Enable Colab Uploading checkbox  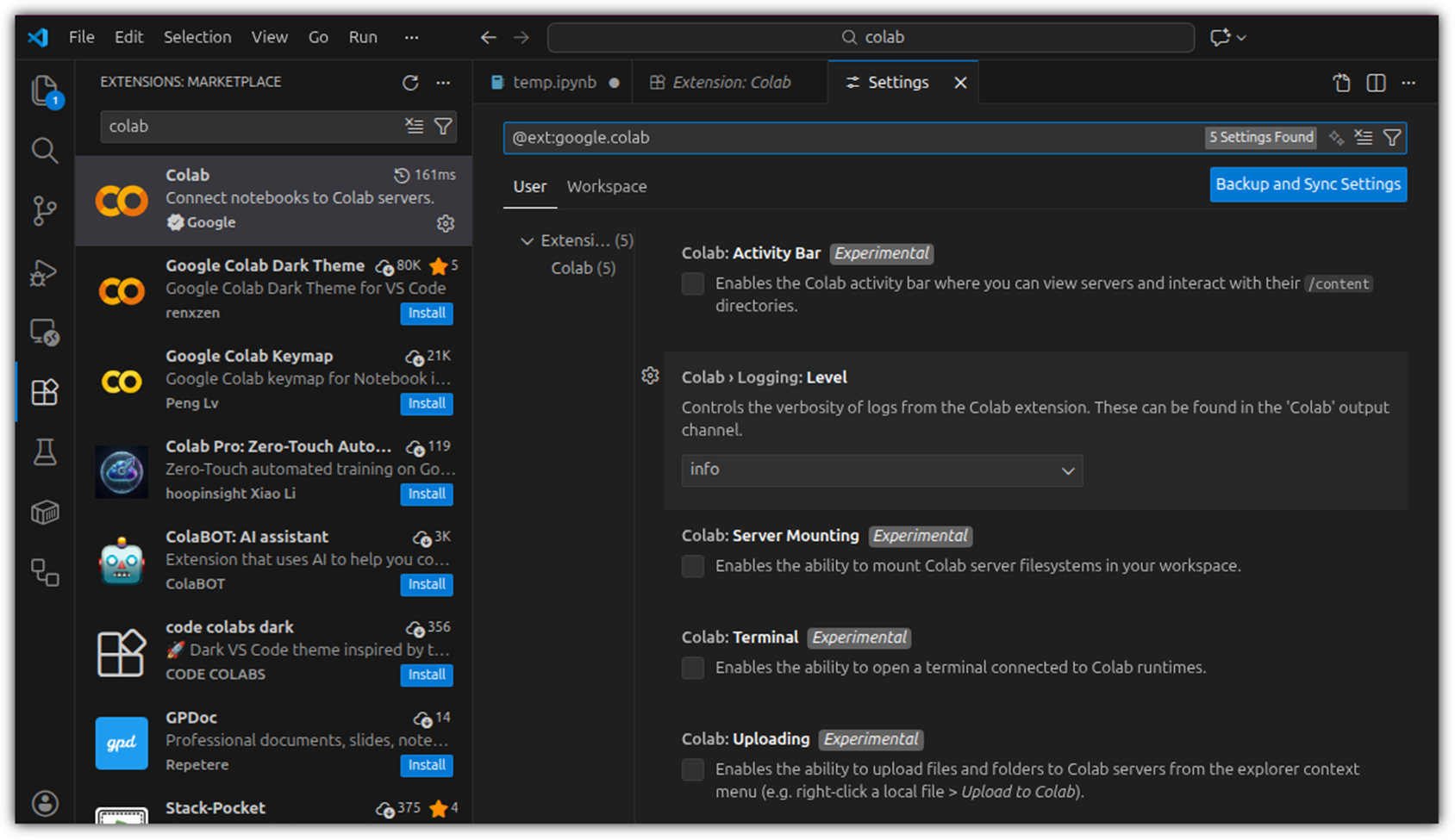[693, 769]
